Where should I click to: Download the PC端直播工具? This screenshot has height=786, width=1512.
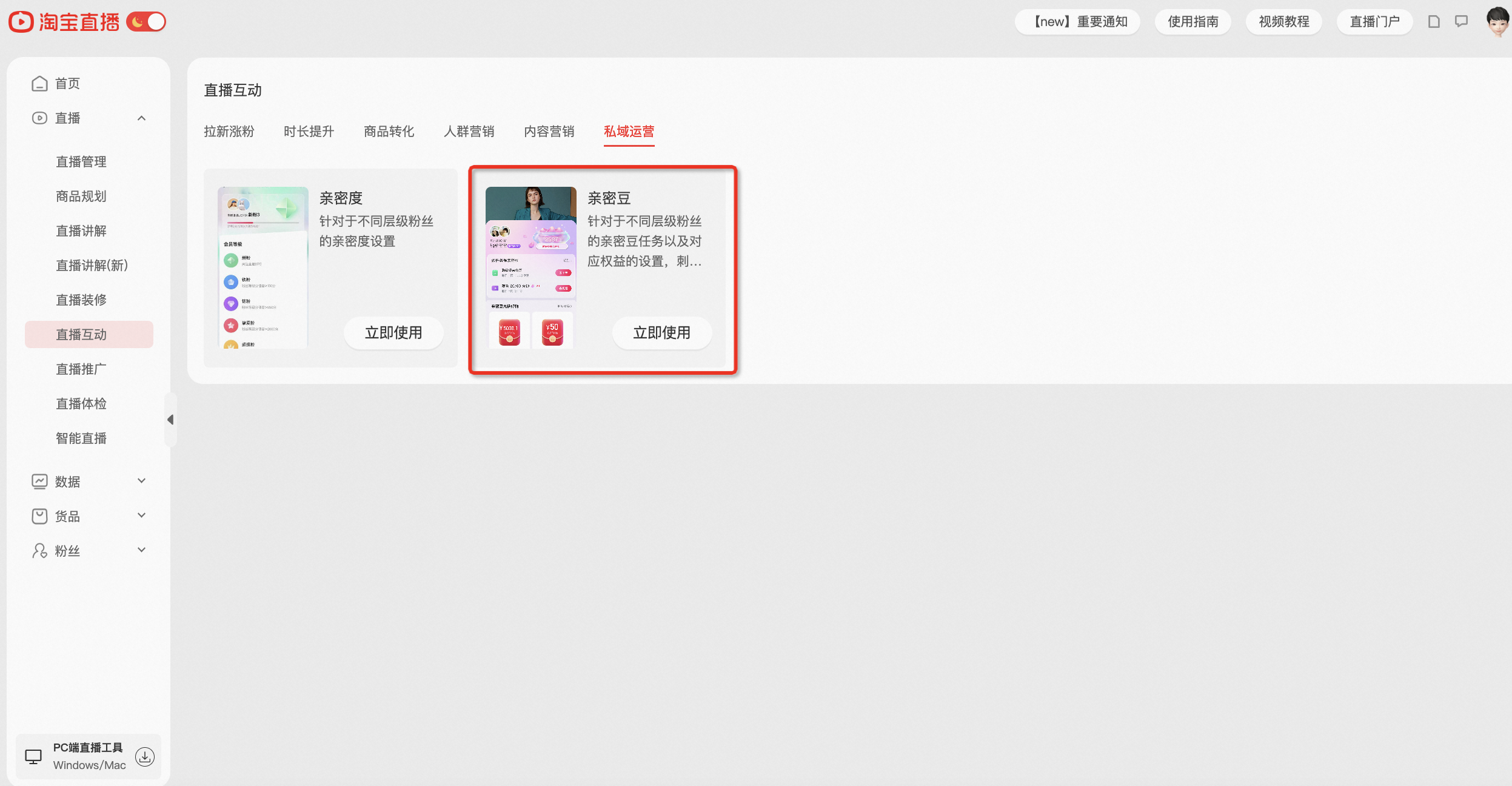coord(145,757)
